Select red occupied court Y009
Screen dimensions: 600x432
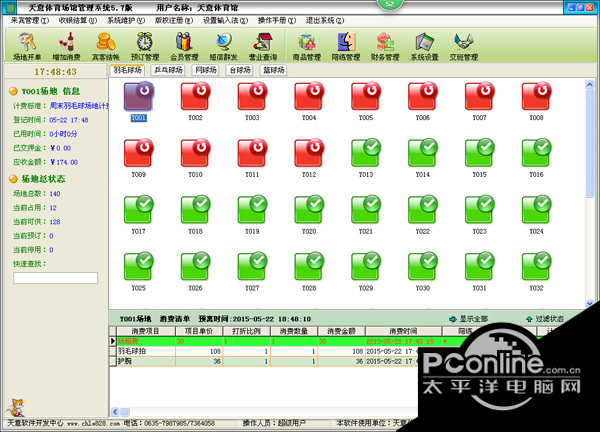139,158
